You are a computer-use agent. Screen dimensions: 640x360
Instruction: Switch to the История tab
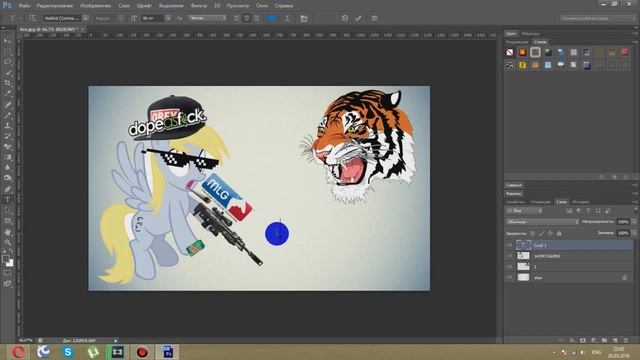[580, 202]
